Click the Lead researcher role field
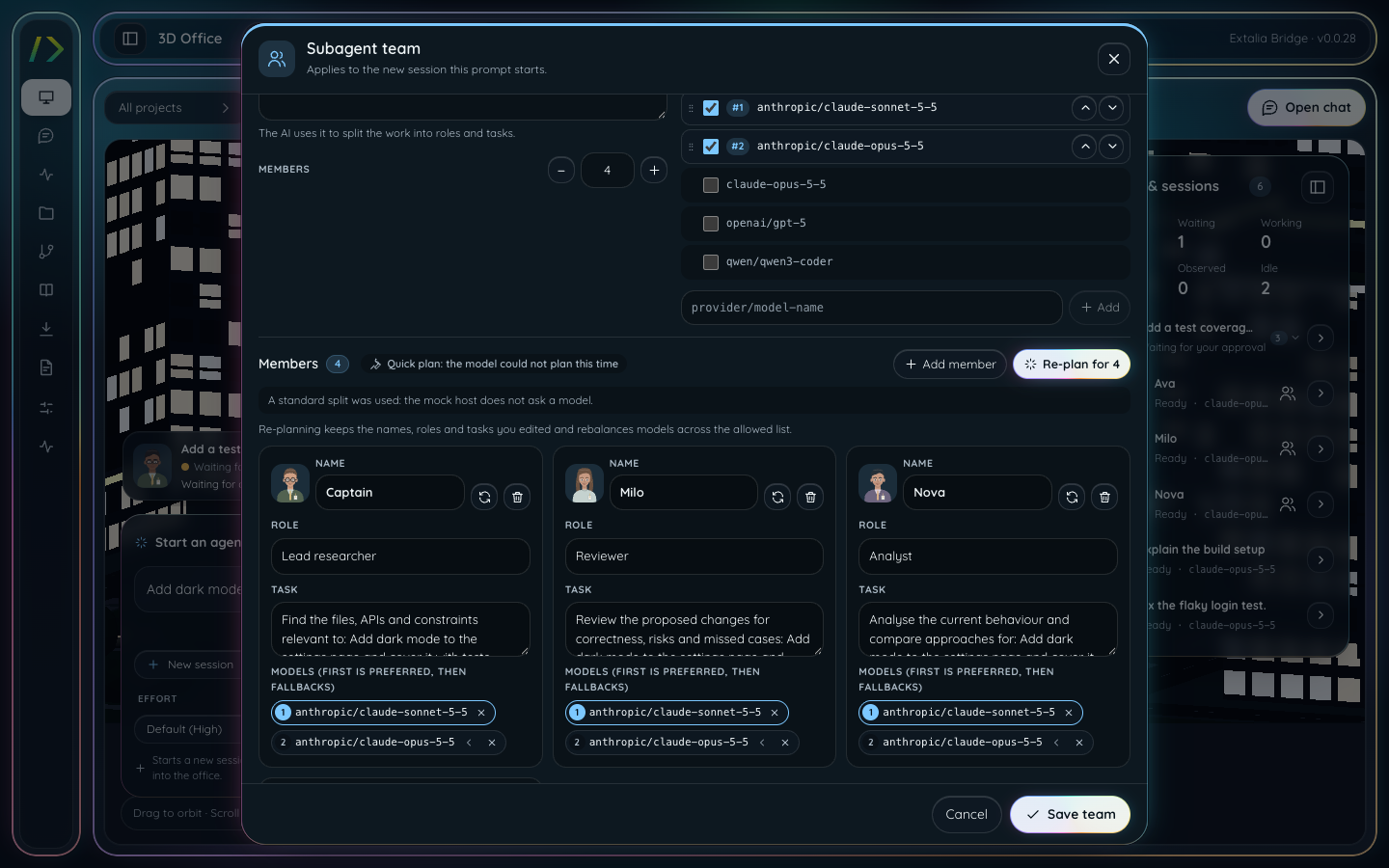 (x=400, y=556)
